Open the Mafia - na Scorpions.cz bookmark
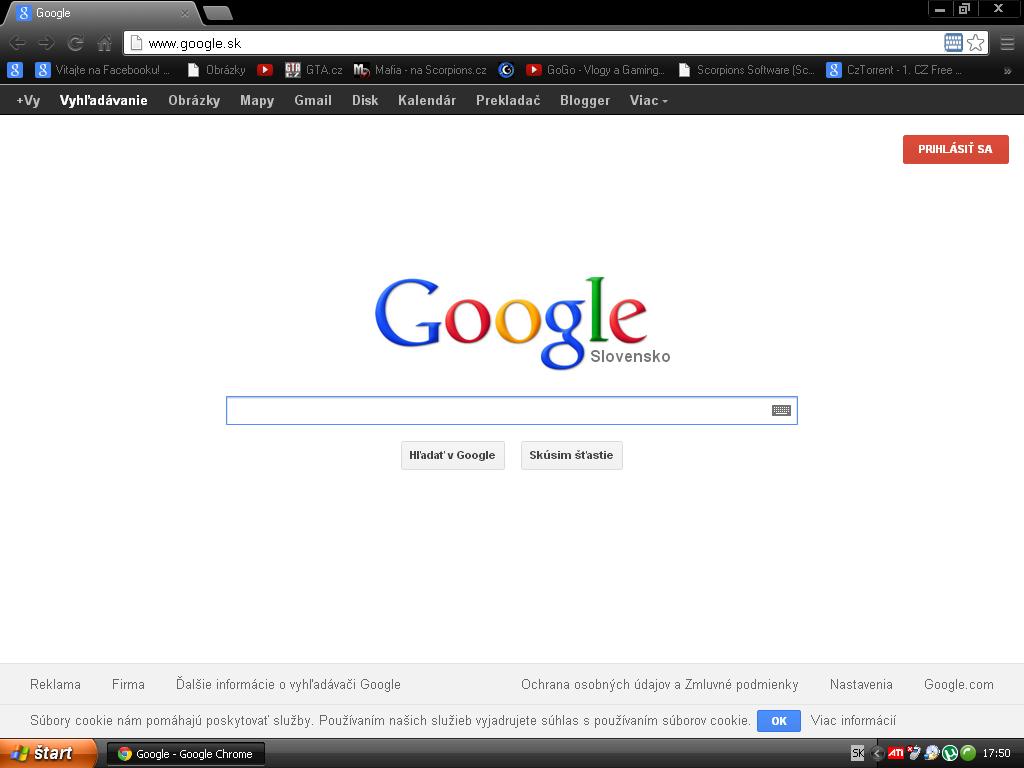Image resolution: width=1024 pixels, height=768 pixels. coord(420,70)
